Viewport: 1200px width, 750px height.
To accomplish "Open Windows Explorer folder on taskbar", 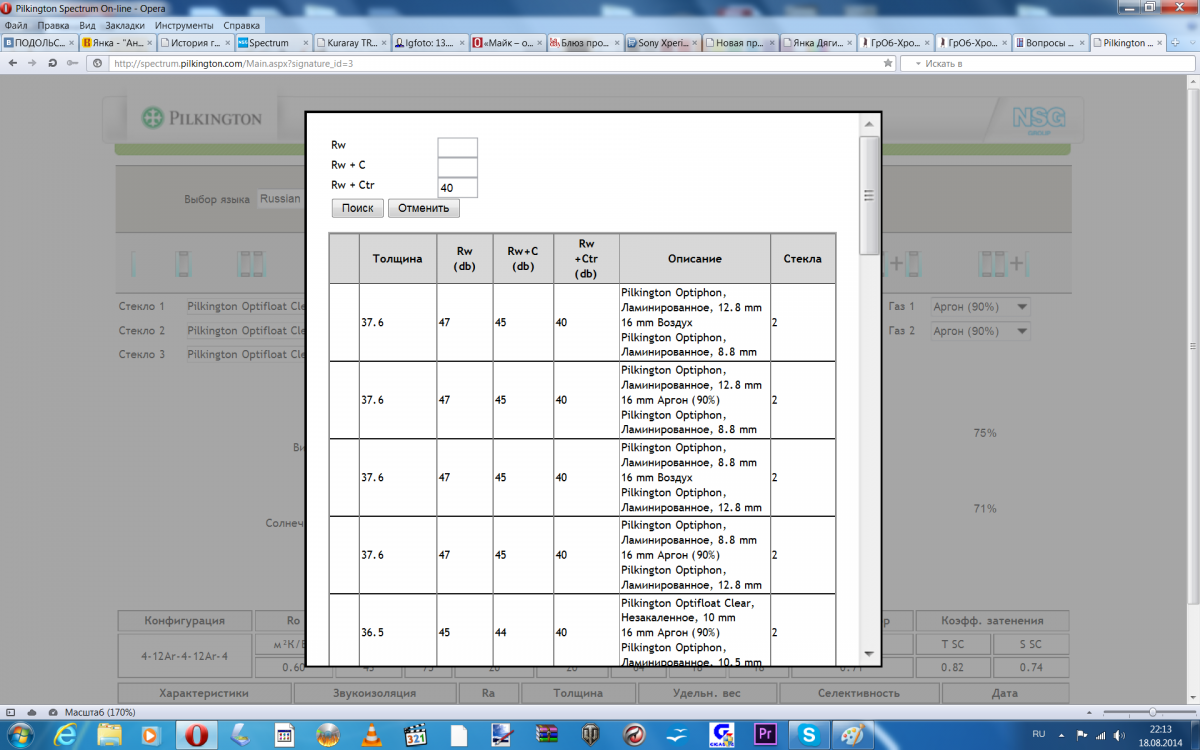I will coord(111,735).
